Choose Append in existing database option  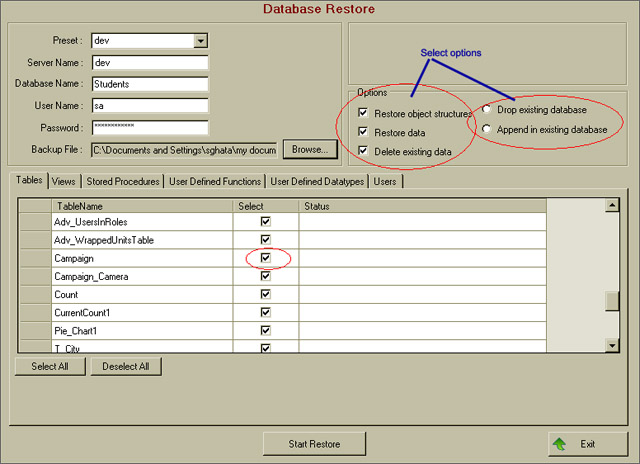click(x=487, y=129)
